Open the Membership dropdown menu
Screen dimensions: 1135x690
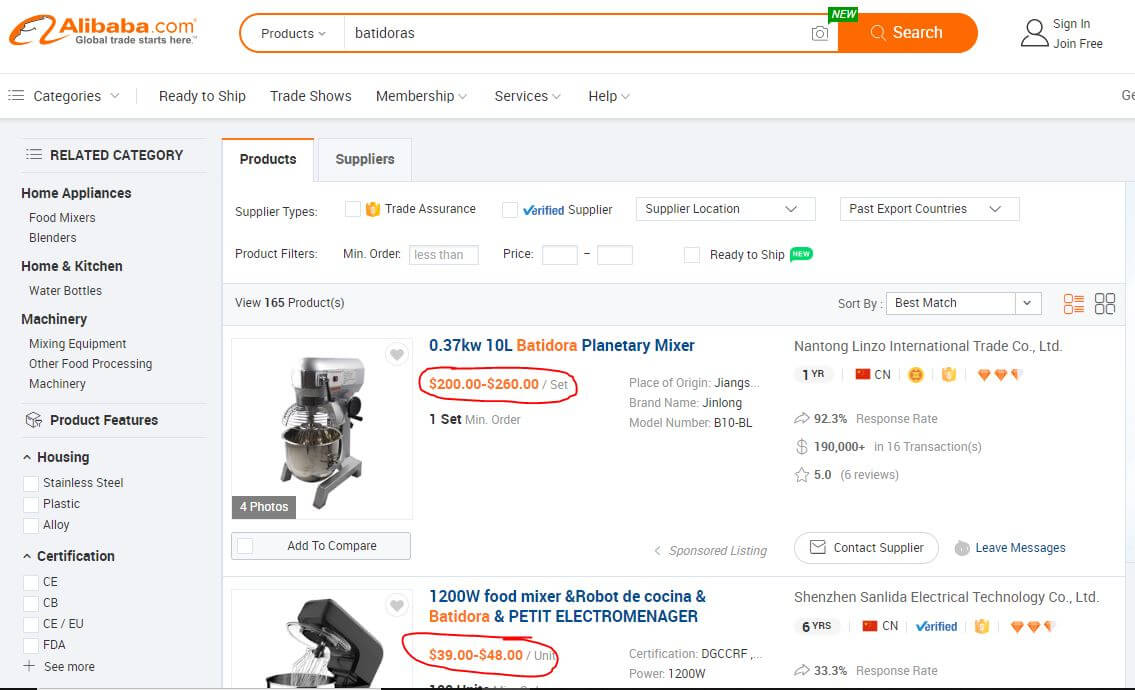(x=421, y=96)
